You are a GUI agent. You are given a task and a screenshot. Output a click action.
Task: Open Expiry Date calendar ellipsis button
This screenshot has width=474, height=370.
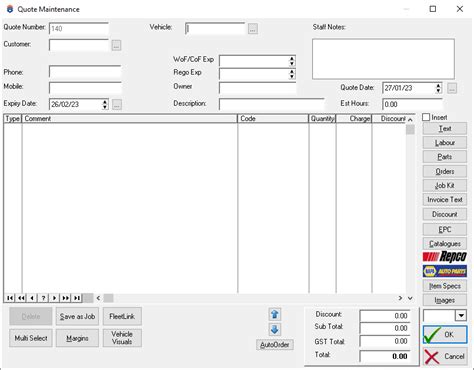pos(117,105)
